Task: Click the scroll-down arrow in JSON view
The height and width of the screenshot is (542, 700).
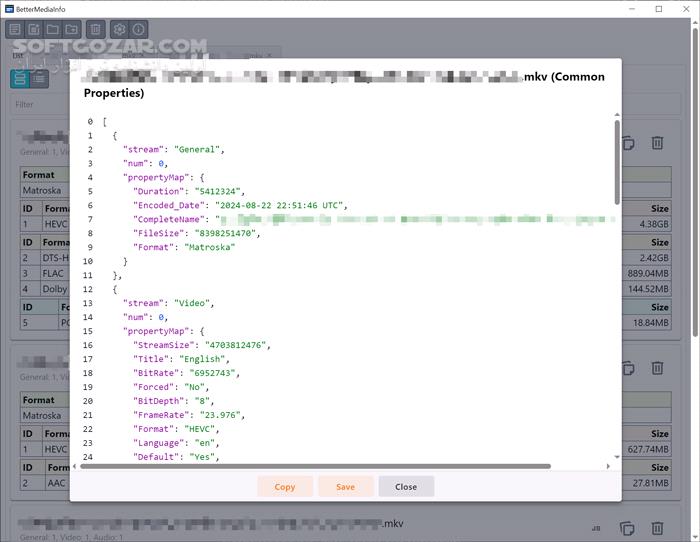Action: [615, 456]
